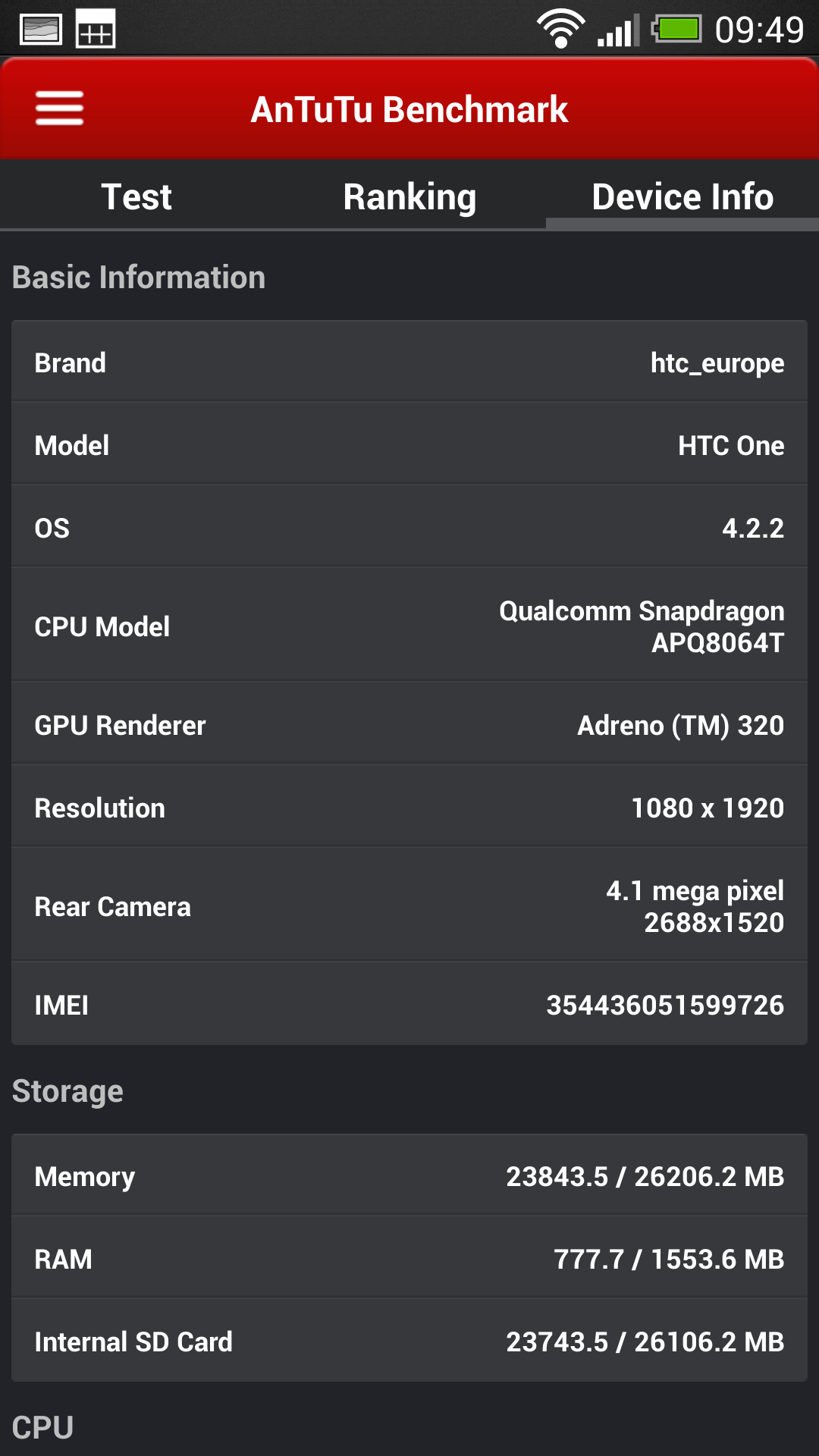Select the IMEI number row

point(409,1005)
